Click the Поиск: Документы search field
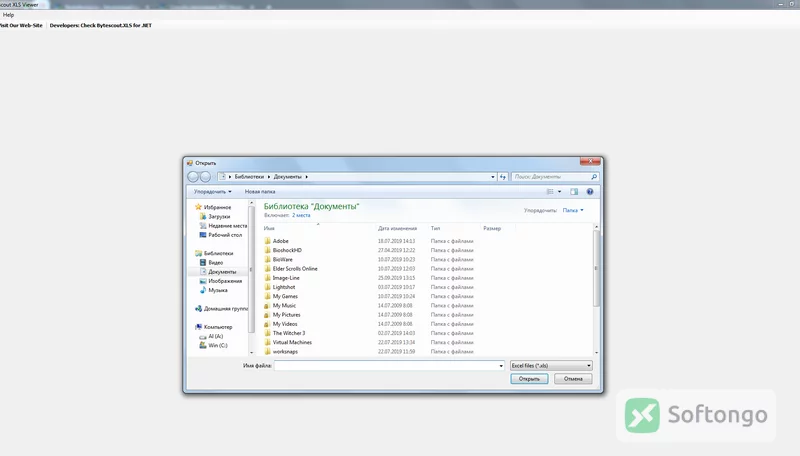The width and height of the screenshot is (800, 456). click(x=551, y=176)
